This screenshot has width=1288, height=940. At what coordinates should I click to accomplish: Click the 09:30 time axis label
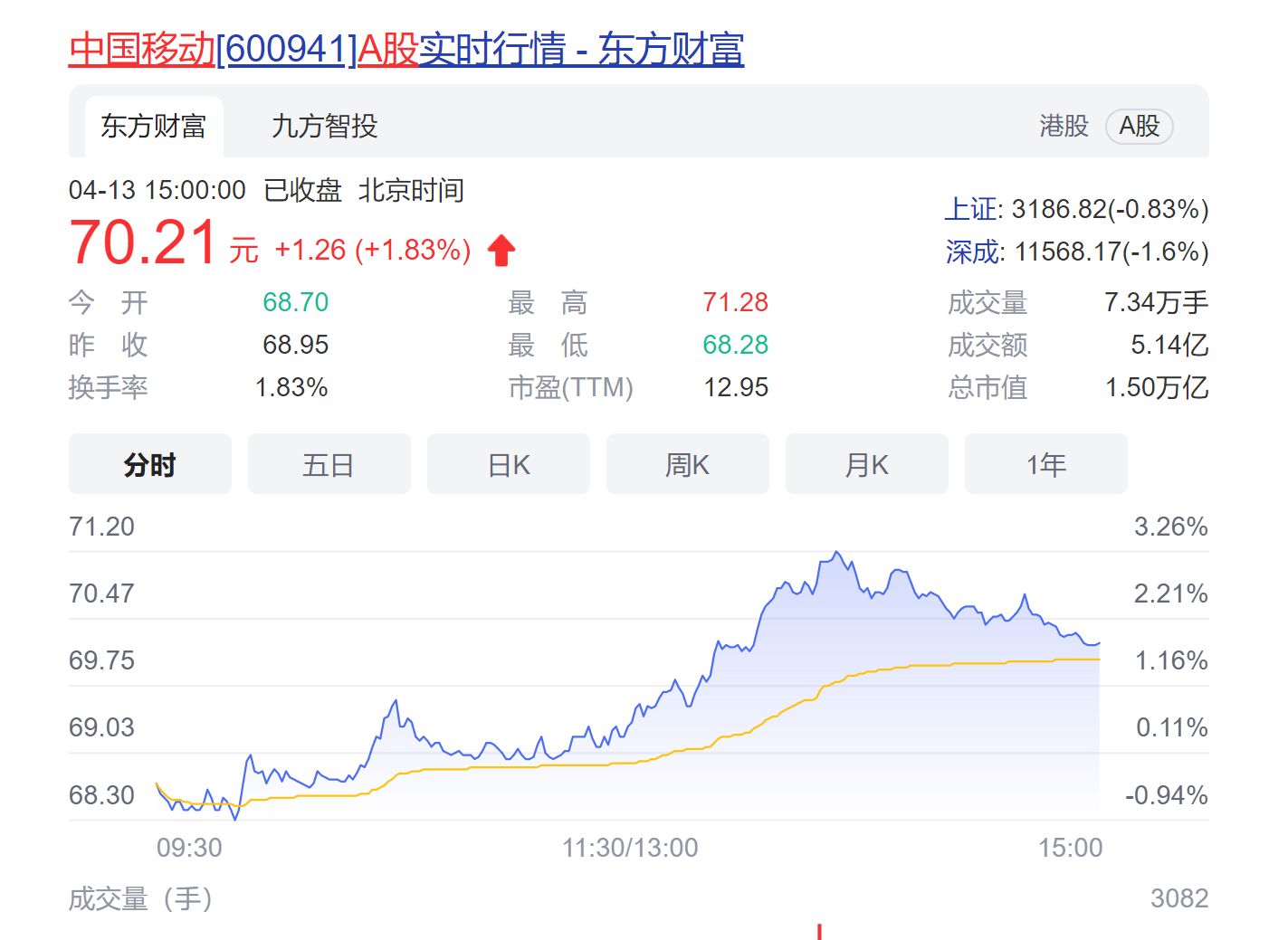[189, 848]
